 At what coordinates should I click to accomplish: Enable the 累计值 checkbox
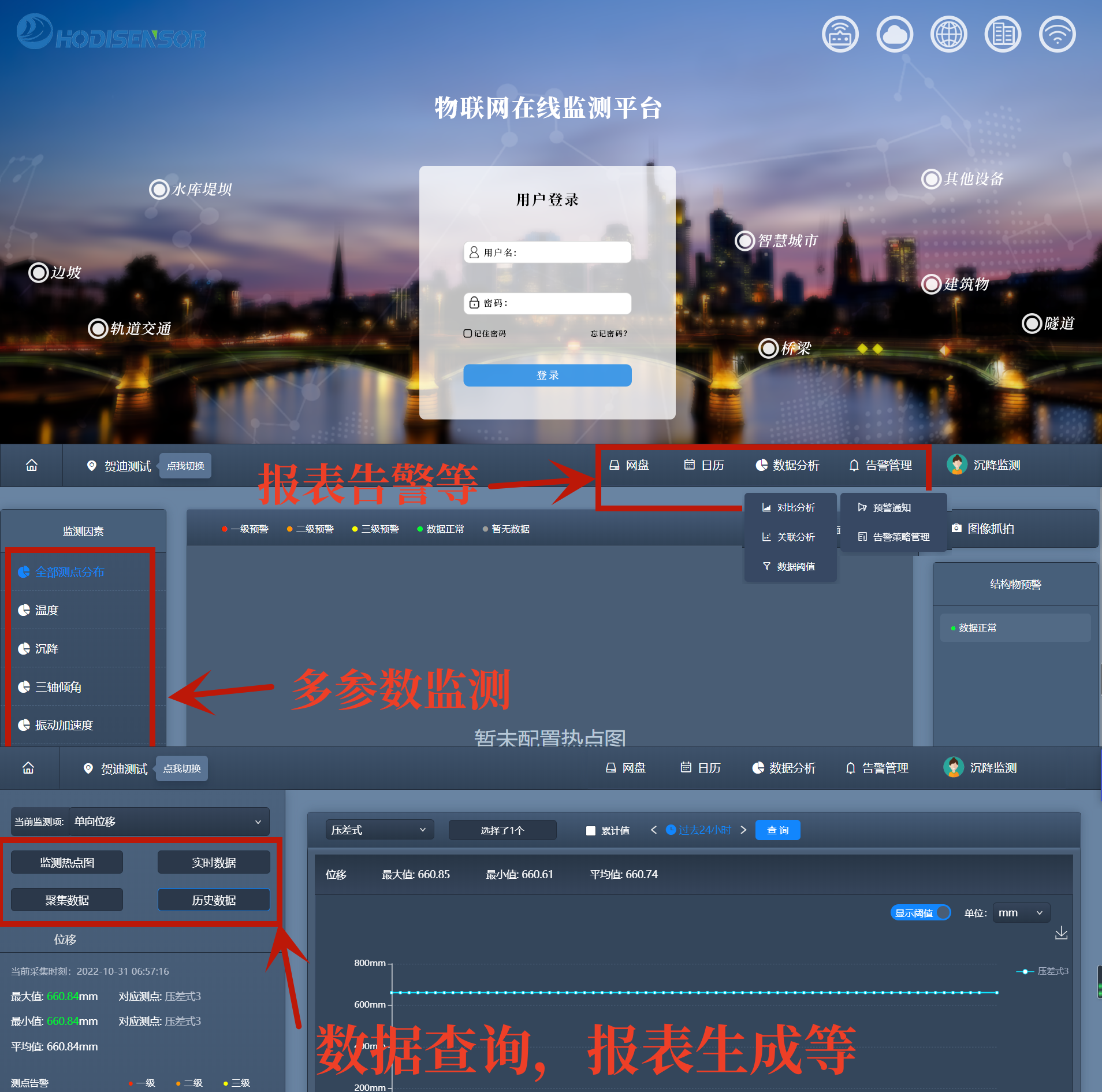[590, 830]
